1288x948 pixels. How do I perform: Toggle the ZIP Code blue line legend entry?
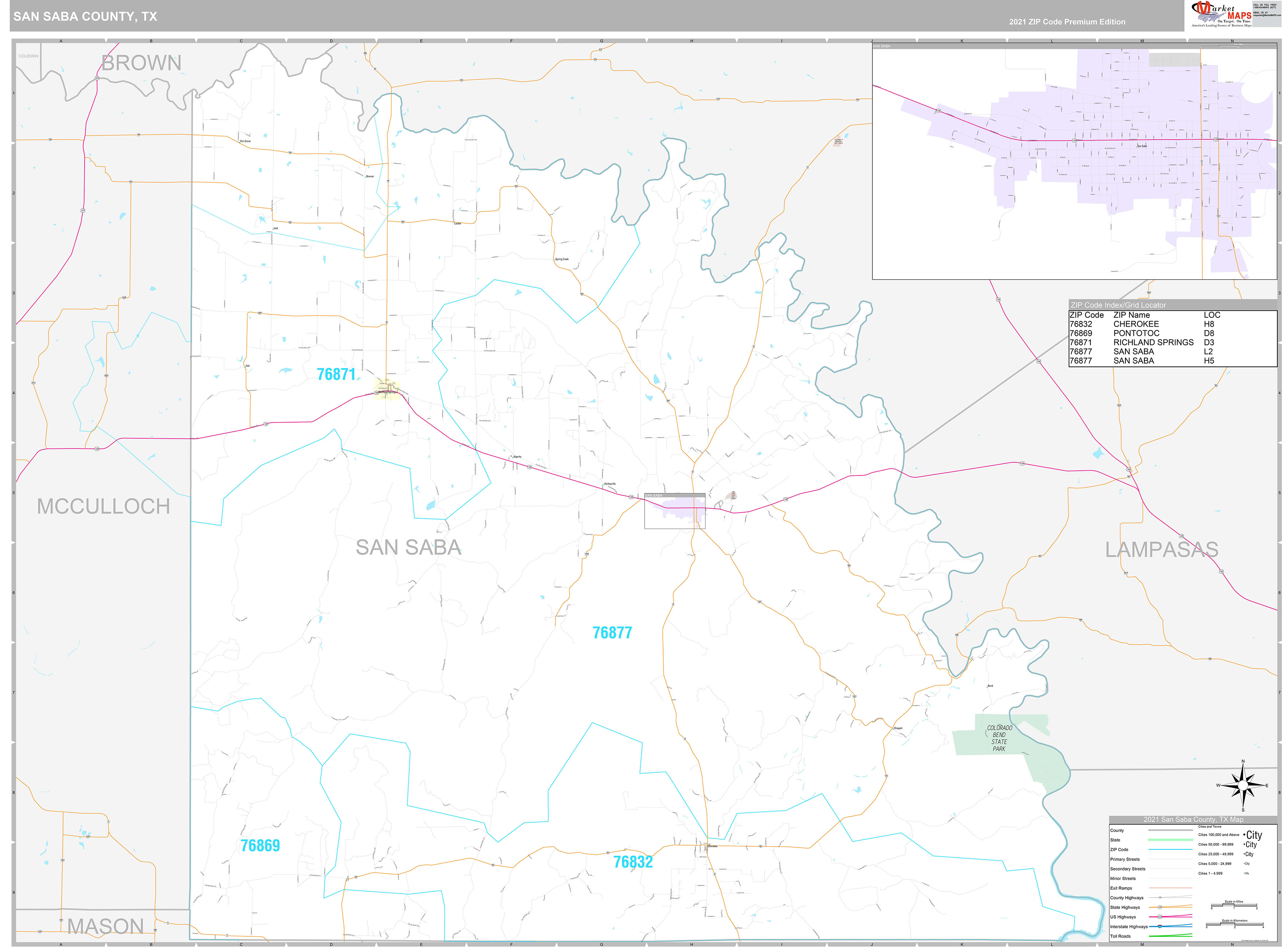[x=1170, y=850]
